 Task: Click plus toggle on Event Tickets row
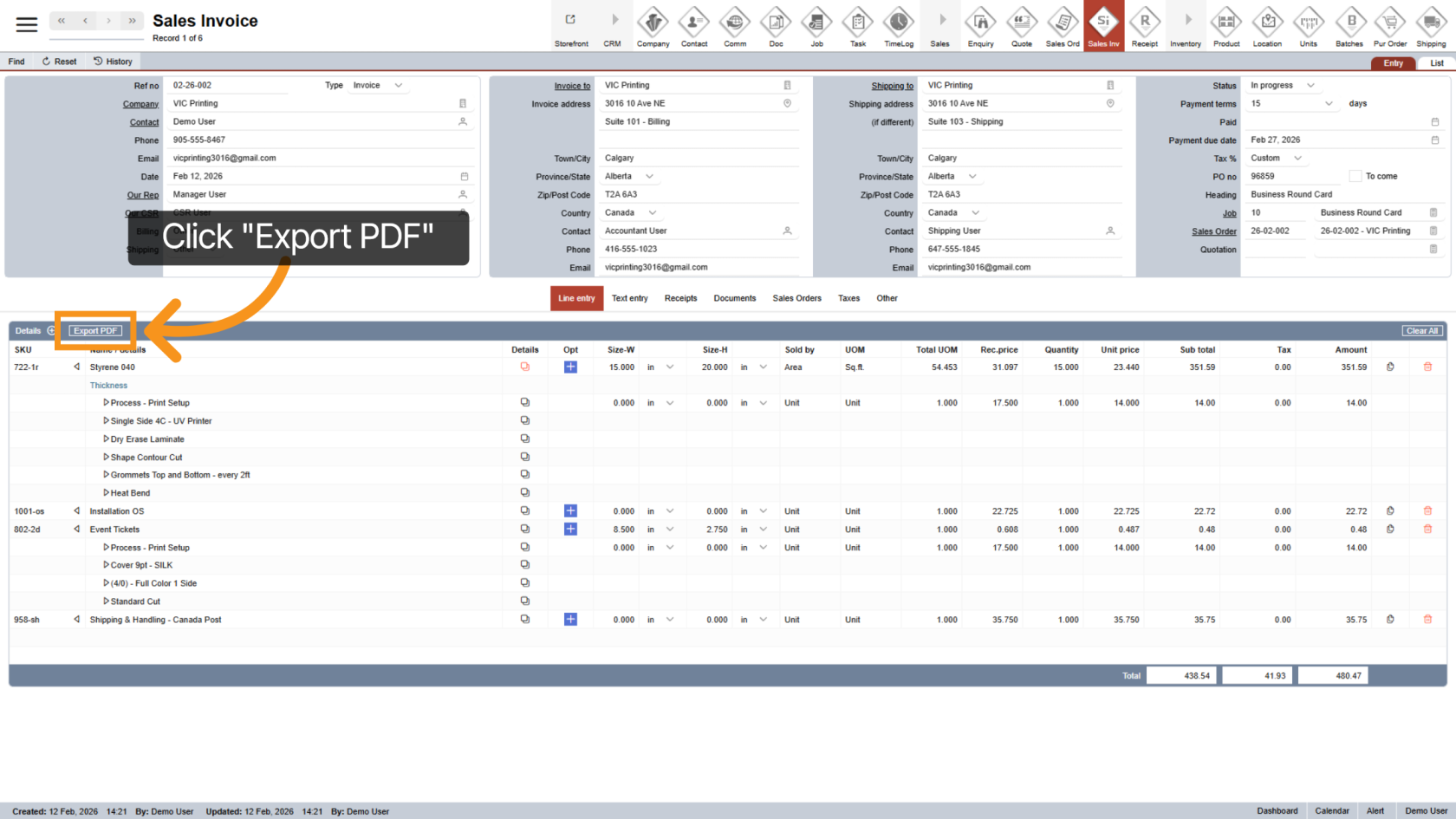point(570,530)
